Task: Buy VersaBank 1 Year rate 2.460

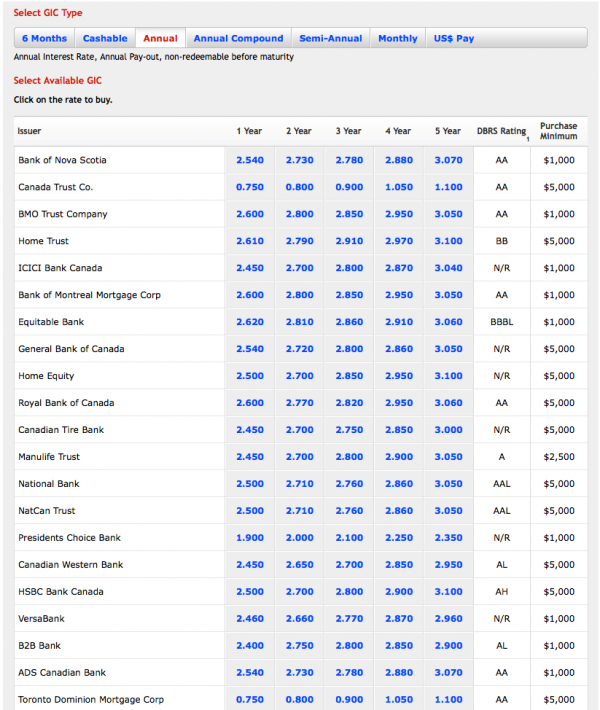Action: (250, 619)
